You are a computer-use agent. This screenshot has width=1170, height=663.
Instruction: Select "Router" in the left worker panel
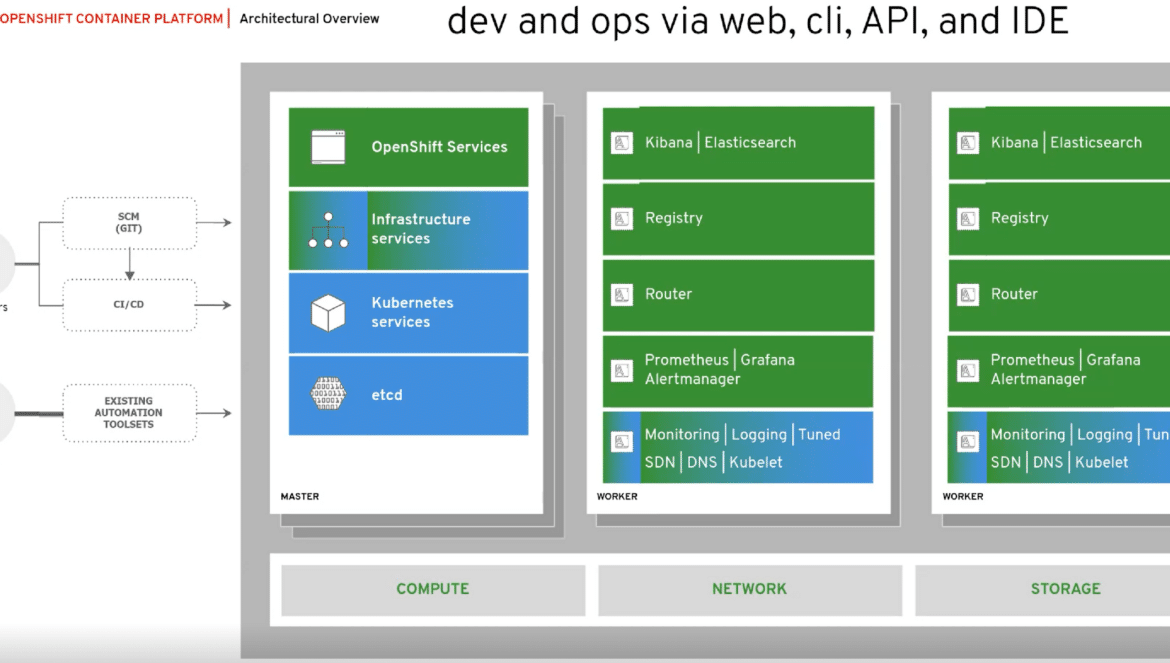point(669,294)
